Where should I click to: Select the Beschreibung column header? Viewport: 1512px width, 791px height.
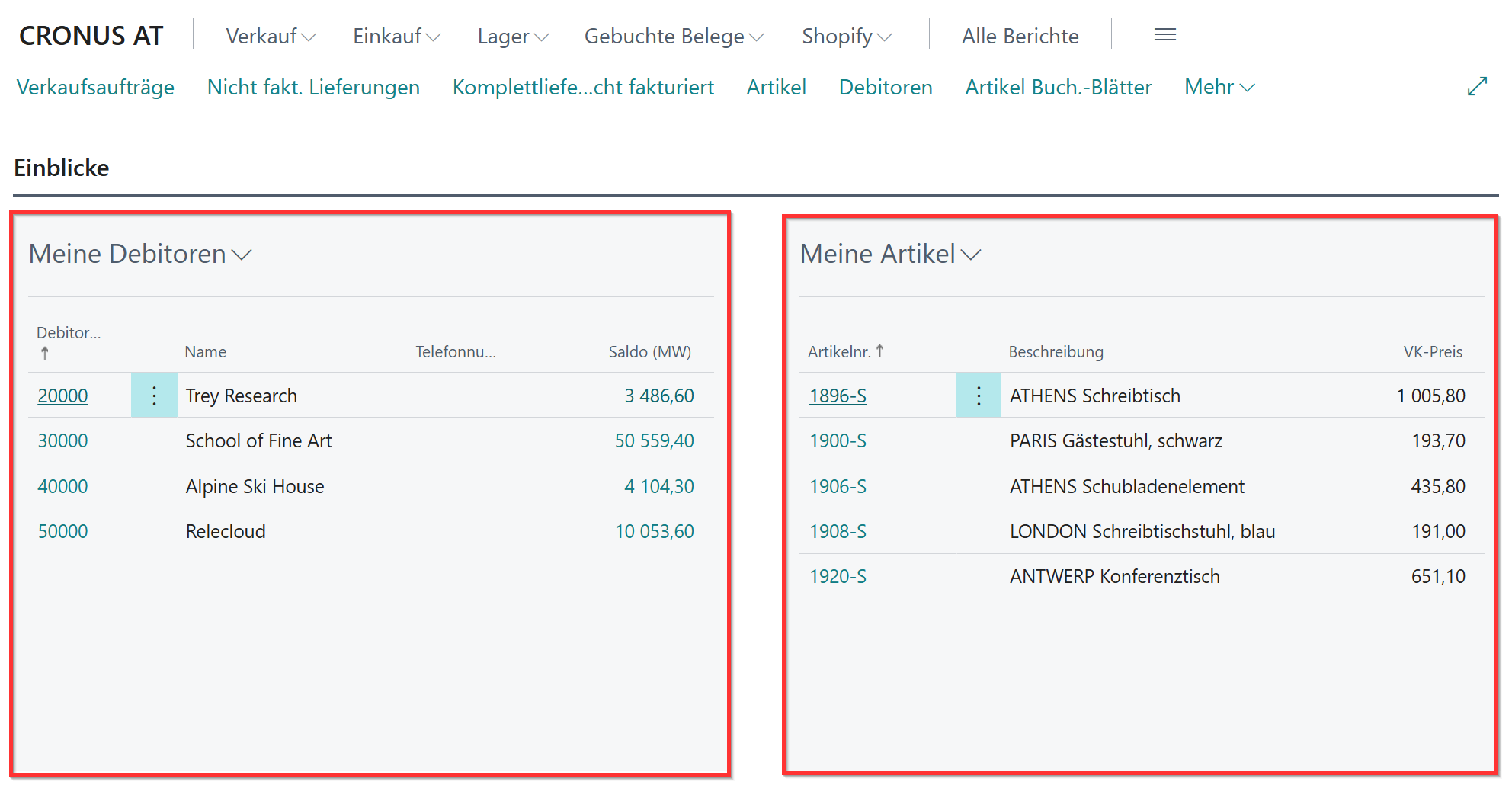click(1056, 352)
